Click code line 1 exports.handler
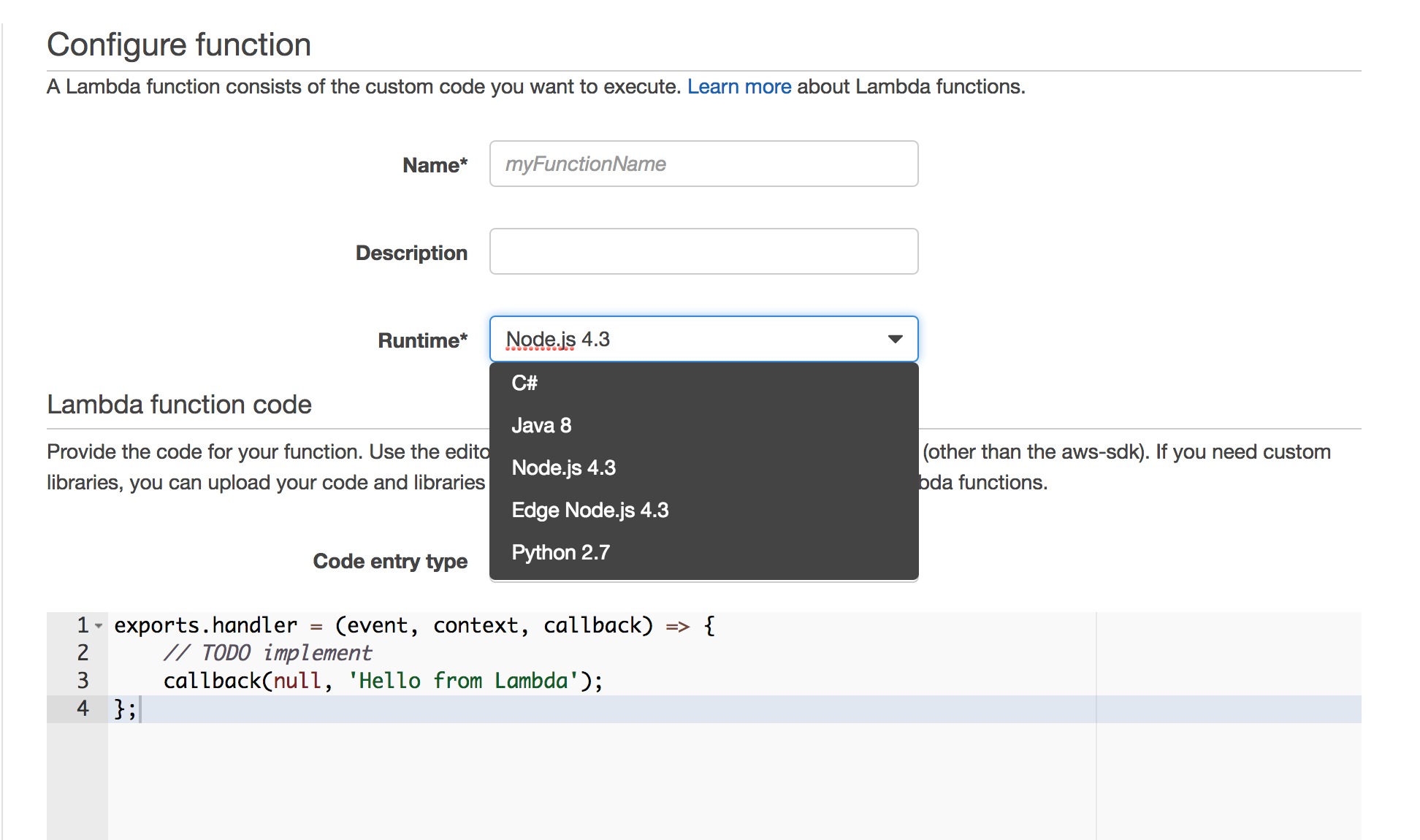Viewport: 1420px width, 840px height. 414,625
